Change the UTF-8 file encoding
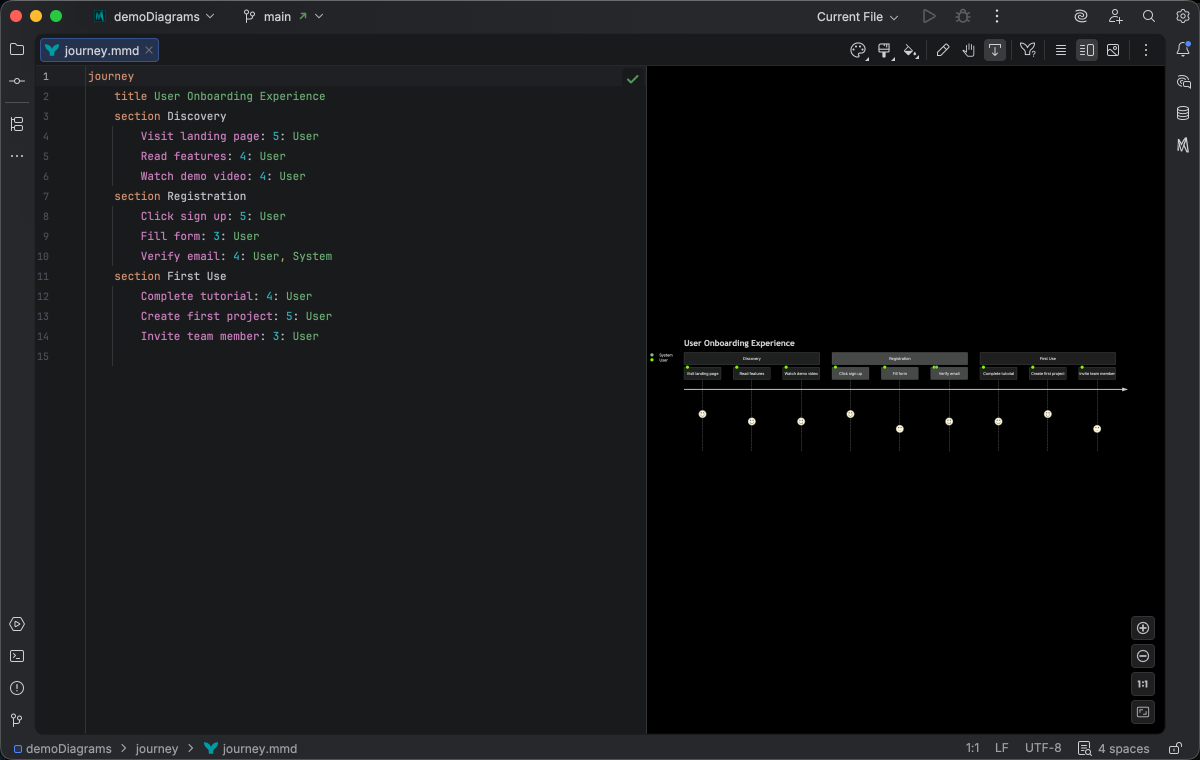The width and height of the screenshot is (1200, 760). 1043,748
